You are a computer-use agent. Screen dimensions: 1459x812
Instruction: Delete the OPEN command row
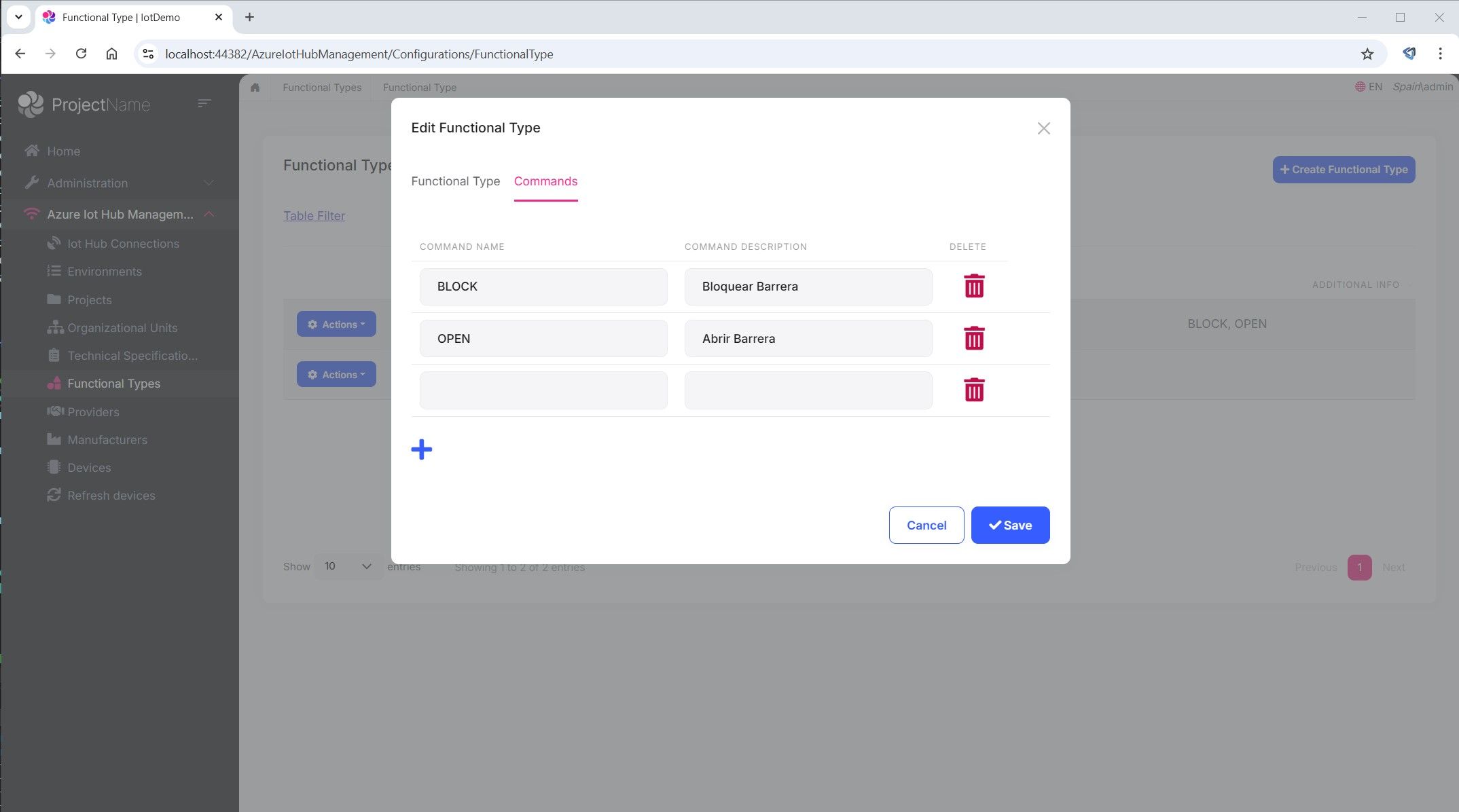click(x=974, y=338)
